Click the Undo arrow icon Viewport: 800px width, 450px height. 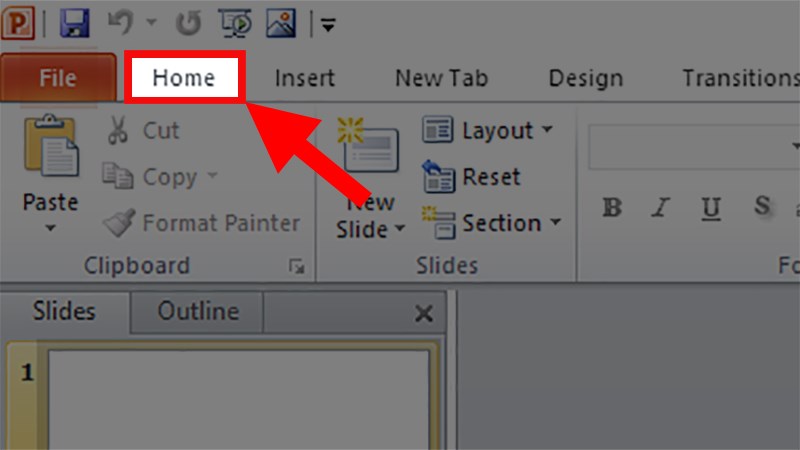coord(120,22)
